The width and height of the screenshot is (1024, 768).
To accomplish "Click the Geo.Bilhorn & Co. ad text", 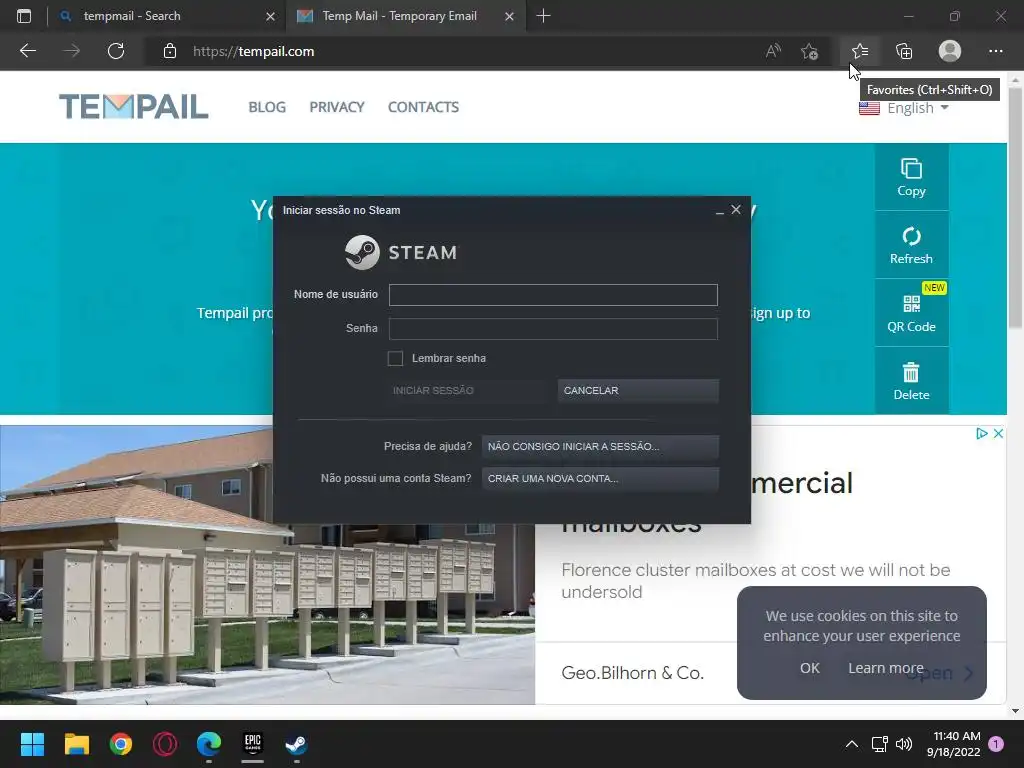I will (633, 673).
